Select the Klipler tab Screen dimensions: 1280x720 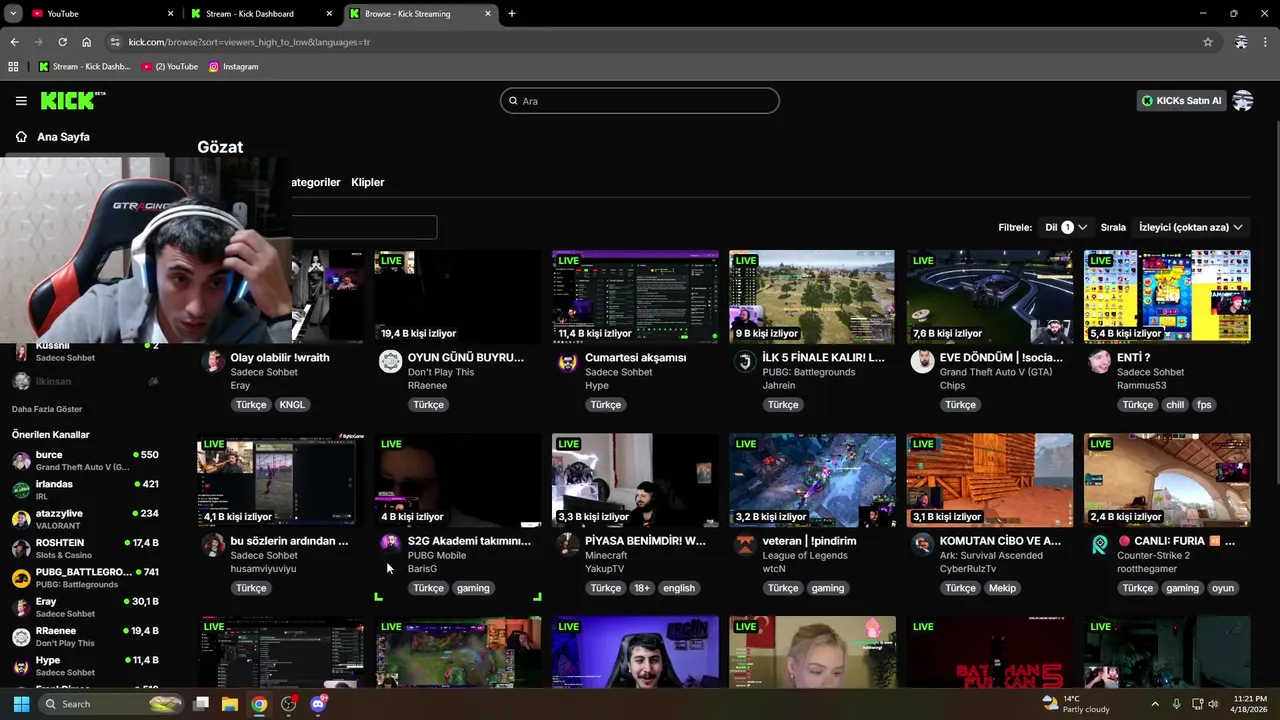coord(368,182)
